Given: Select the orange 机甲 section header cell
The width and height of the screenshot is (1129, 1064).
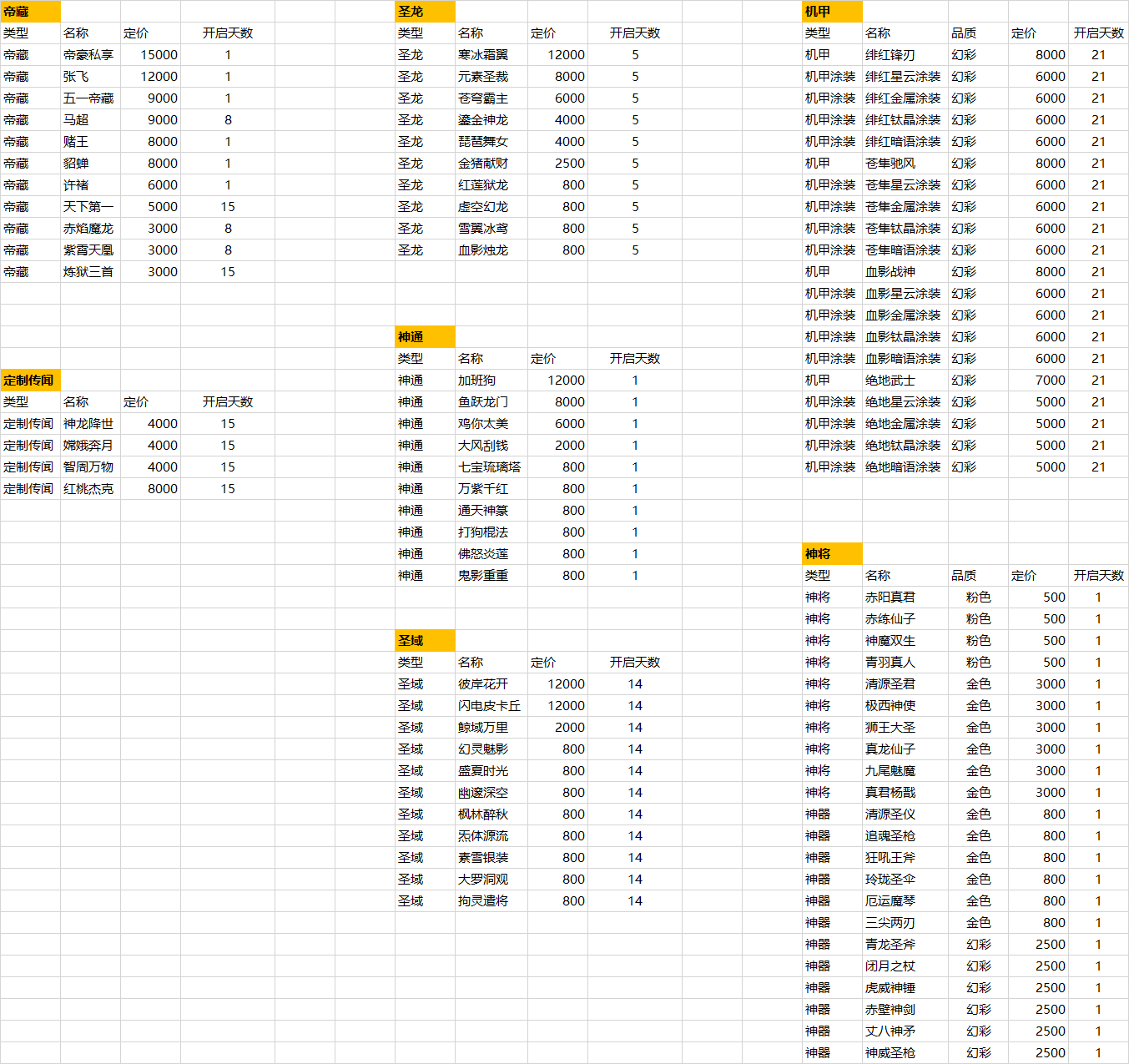Looking at the screenshot, I should 832,12.
